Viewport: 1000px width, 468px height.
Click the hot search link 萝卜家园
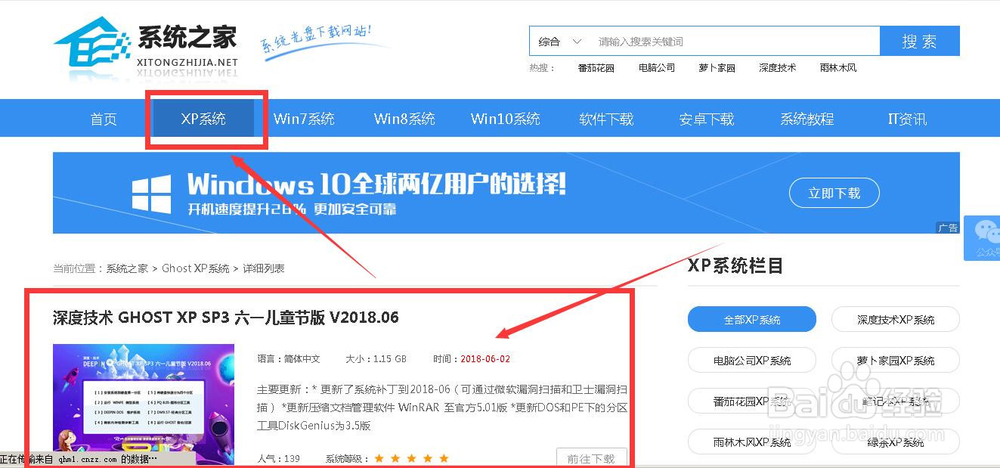pos(717,68)
